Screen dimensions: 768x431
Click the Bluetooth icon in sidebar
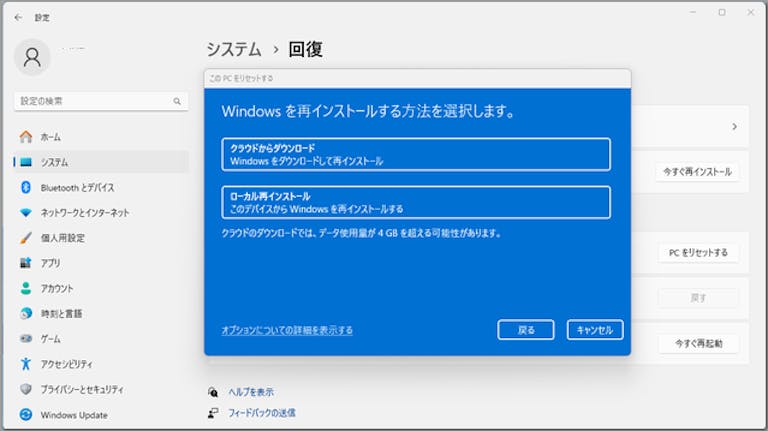tap(26, 187)
